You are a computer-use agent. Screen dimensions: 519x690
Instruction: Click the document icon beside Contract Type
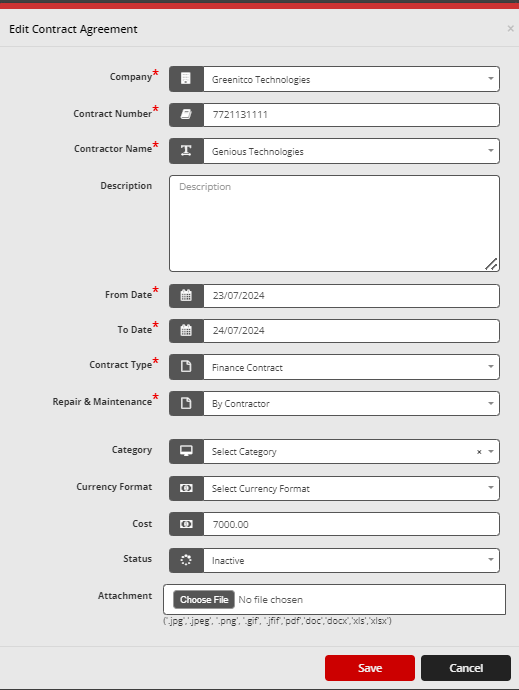186,367
